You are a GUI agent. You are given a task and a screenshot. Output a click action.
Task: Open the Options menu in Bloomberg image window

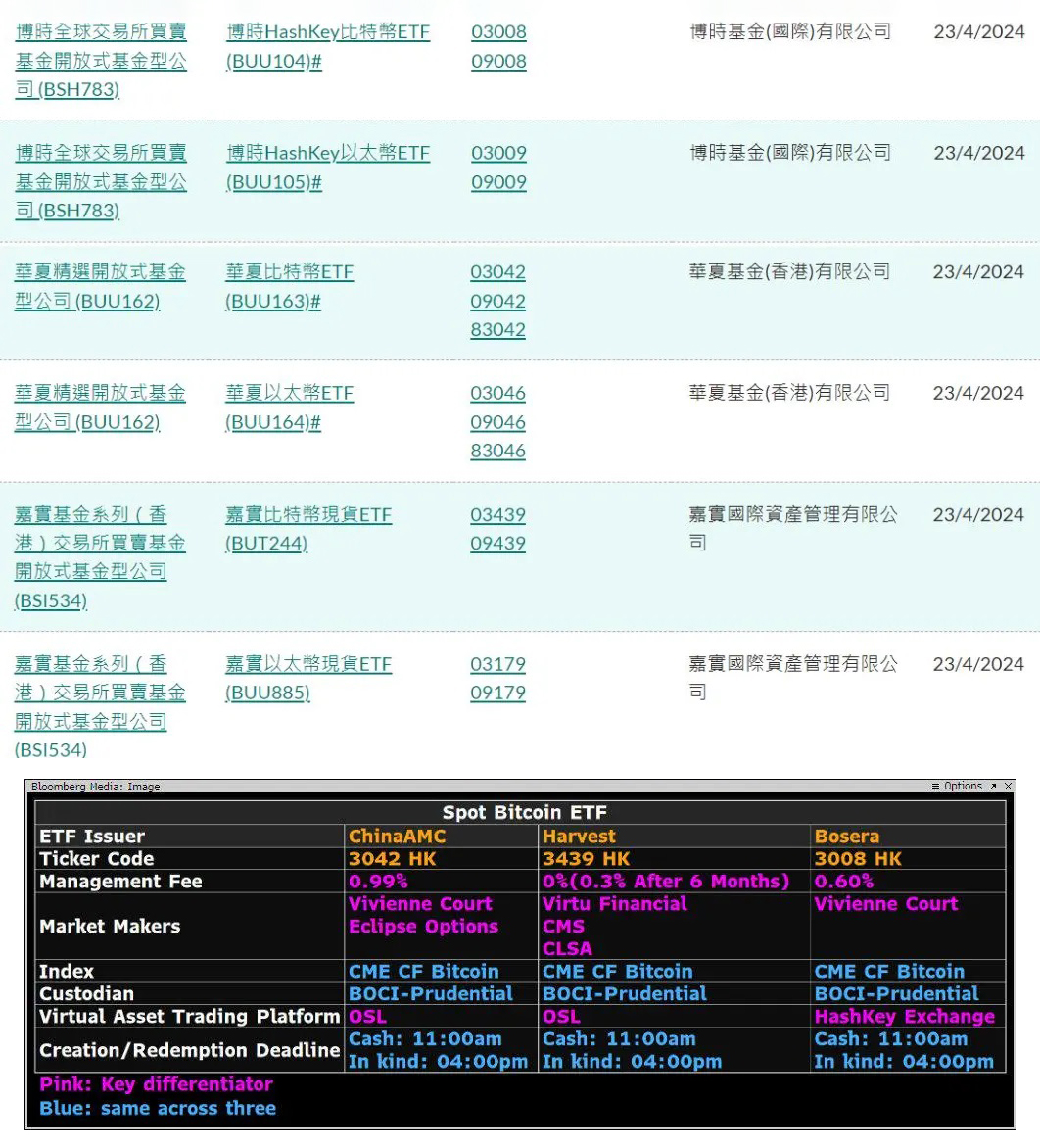tap(957, 786)
